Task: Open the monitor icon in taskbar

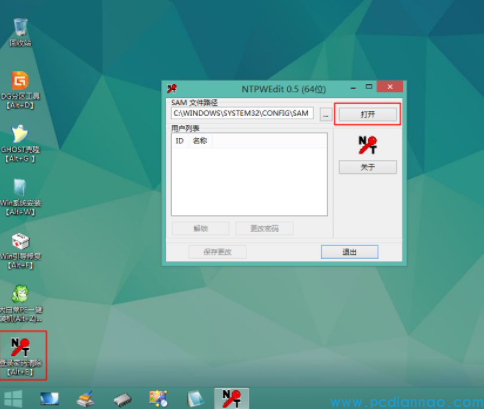Action: pyautogui.click(x=49, y=399)
